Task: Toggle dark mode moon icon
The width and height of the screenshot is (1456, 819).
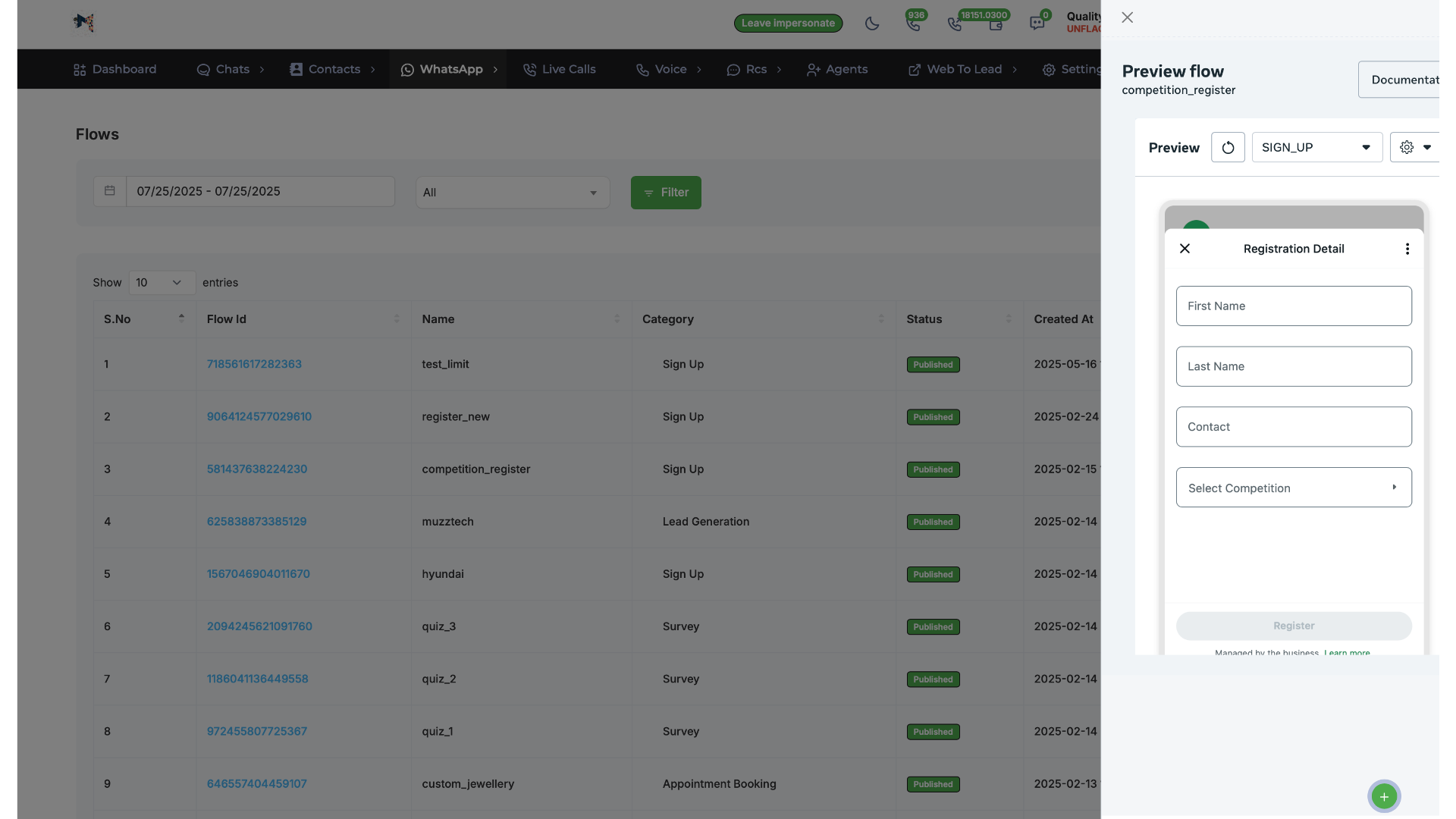Action: (x=872, y=24)
